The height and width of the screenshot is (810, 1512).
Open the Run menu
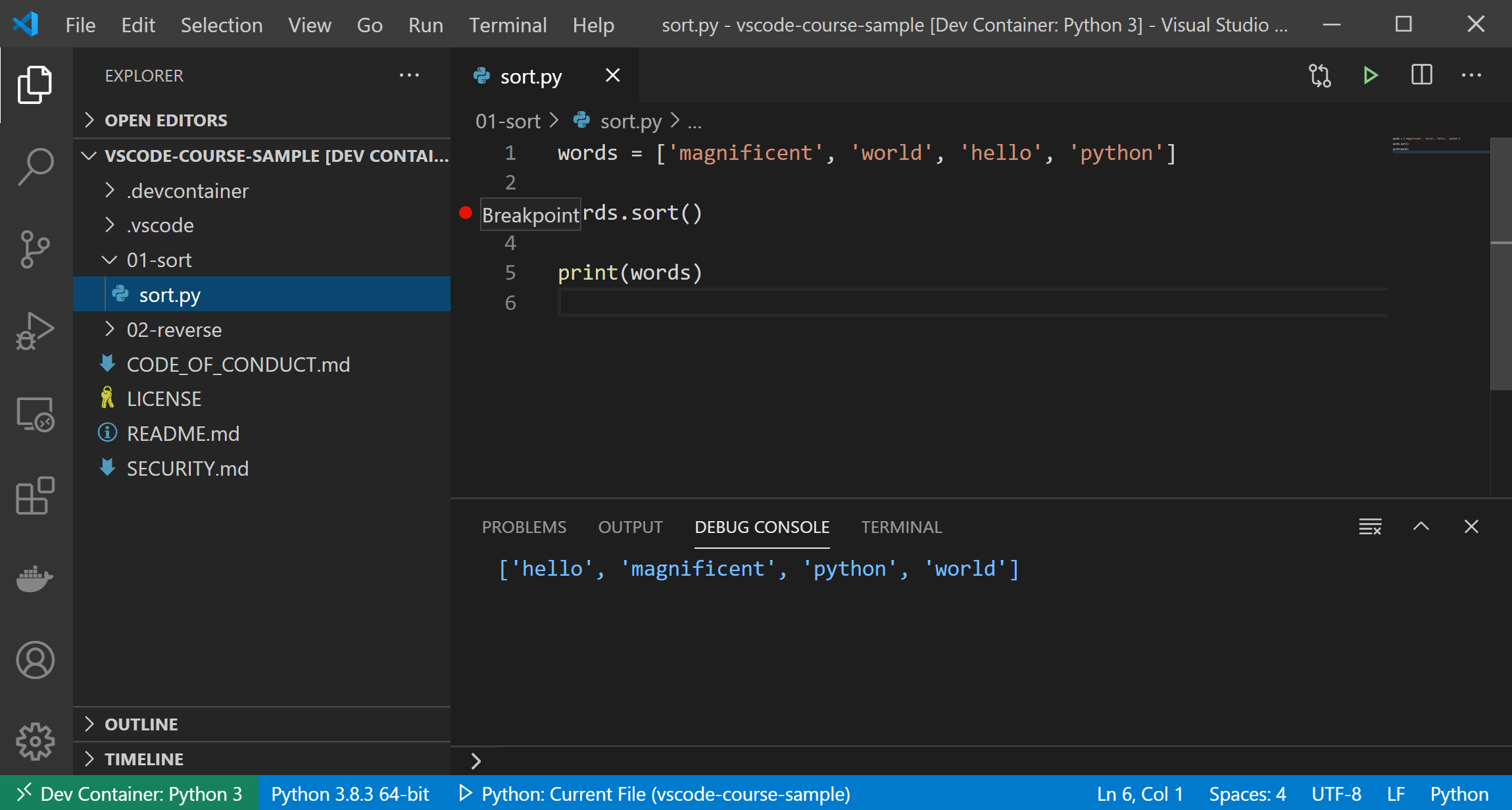click(426, 24)
